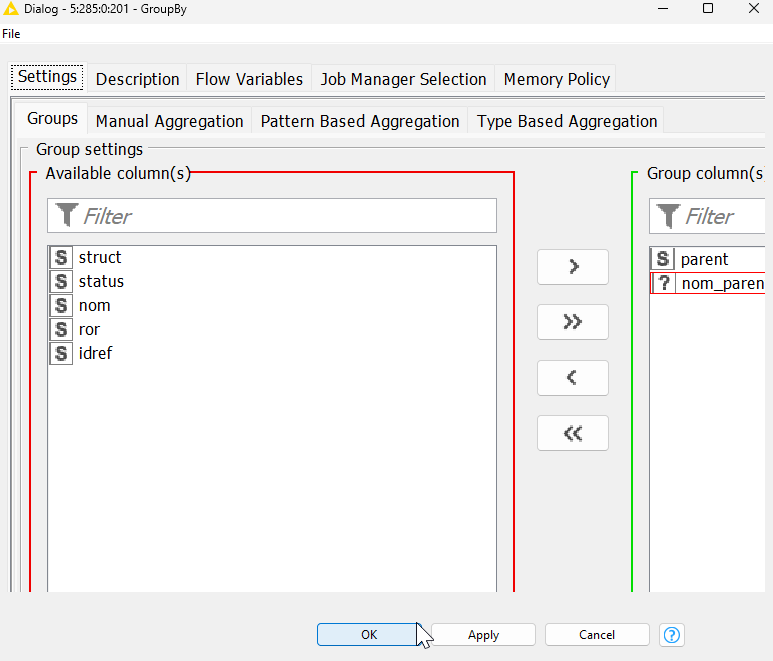The height and width of the screenshot is (661, 773).
Task: Open the File menu
Action: pyautogui.click(x=11, y=33)
